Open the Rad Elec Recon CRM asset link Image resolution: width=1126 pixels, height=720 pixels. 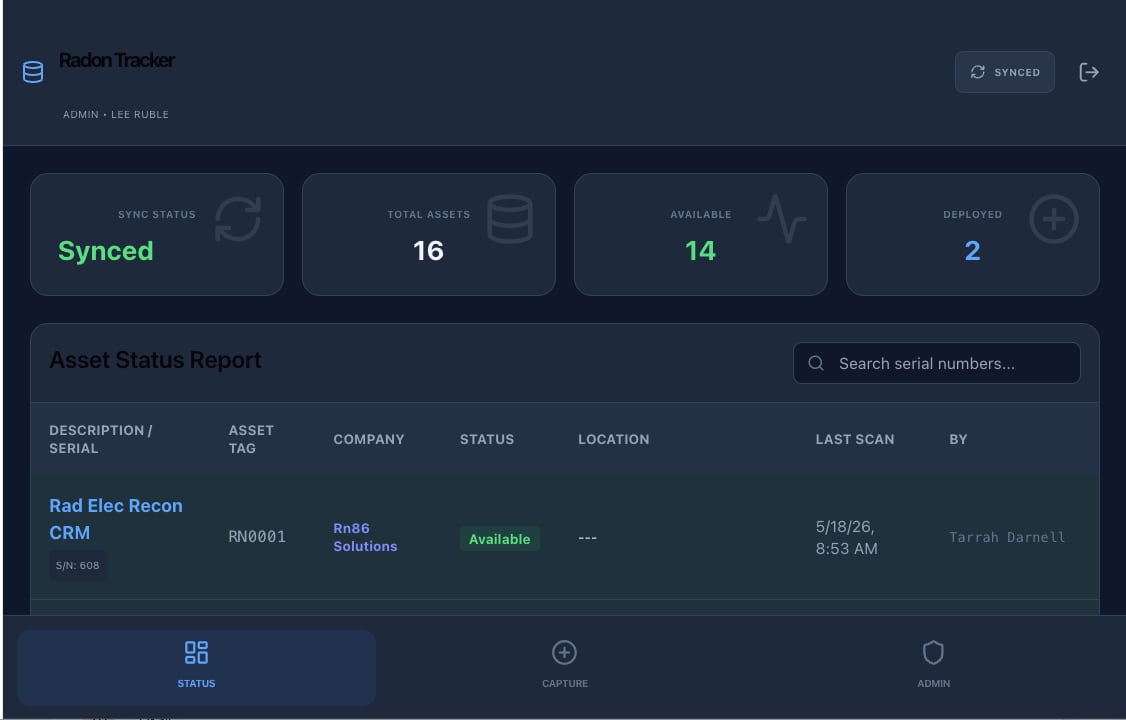(x=116, y=519)
